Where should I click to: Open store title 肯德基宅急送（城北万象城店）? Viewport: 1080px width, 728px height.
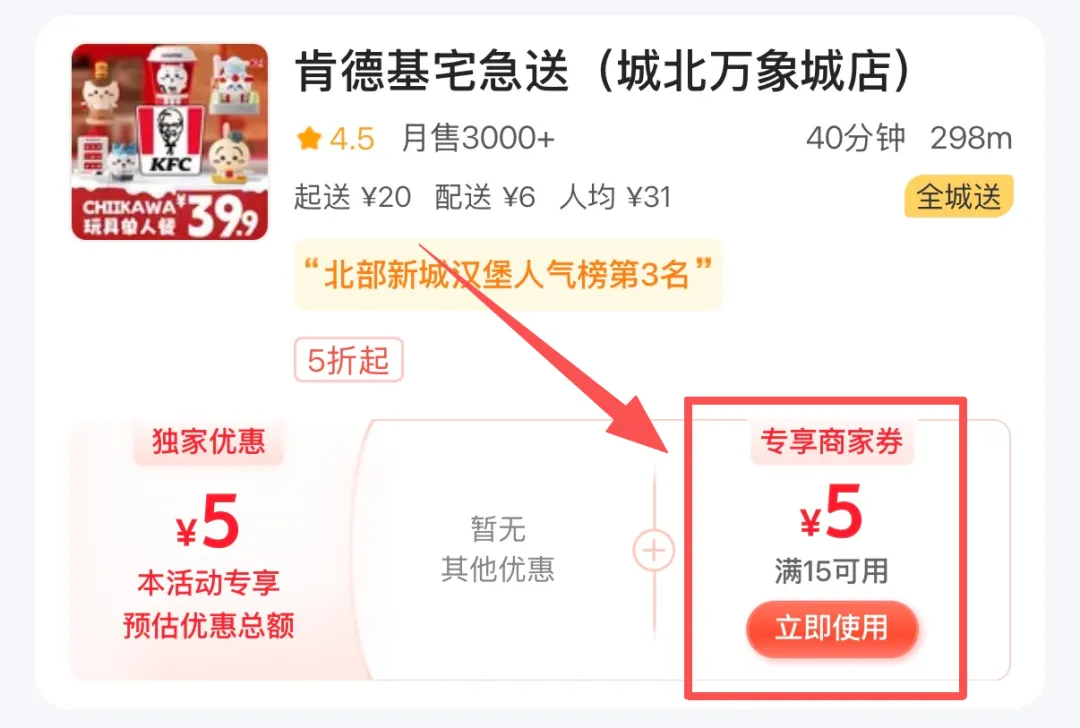click(604, 71)
